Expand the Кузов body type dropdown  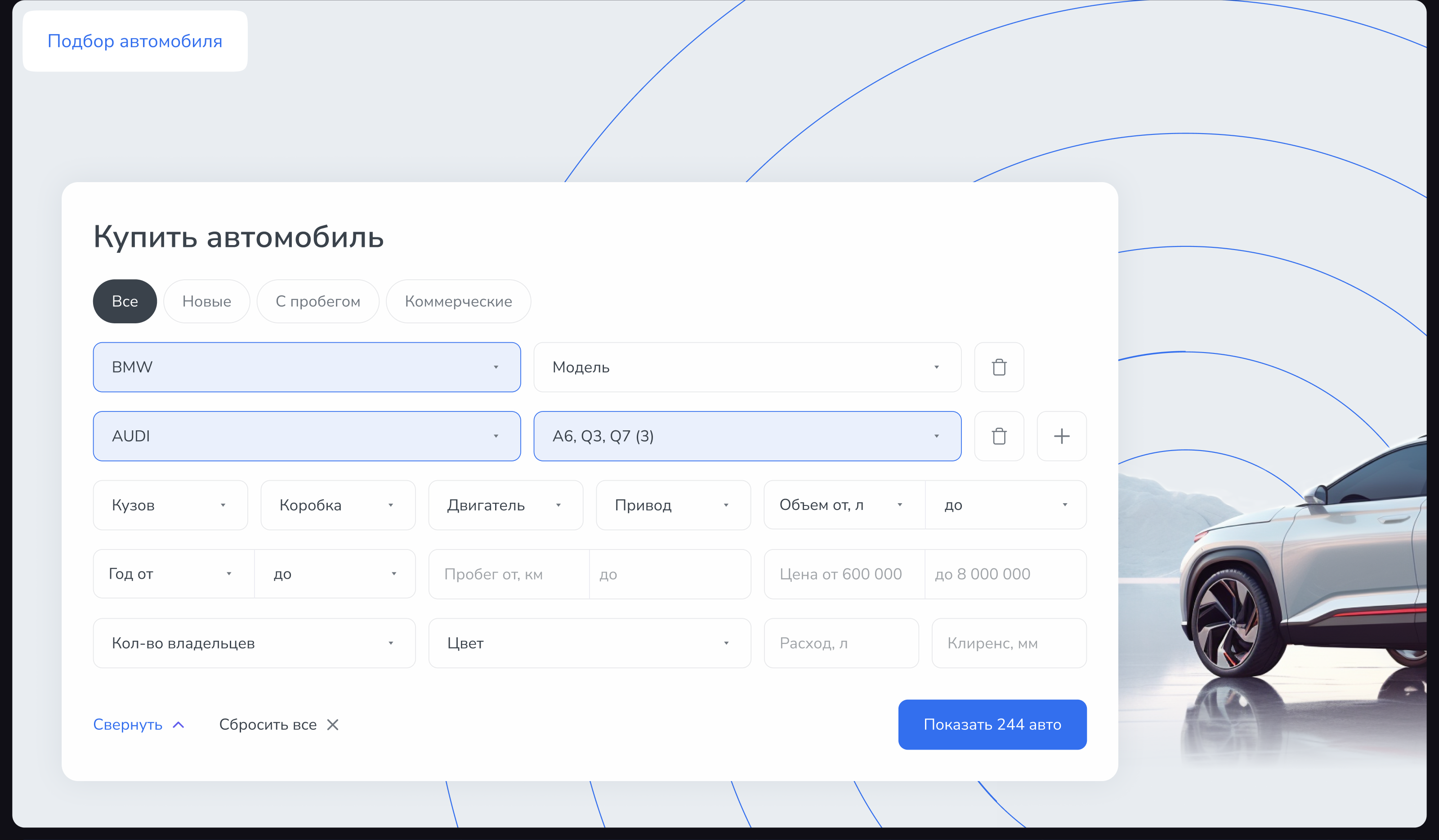[x=170, y=505]
